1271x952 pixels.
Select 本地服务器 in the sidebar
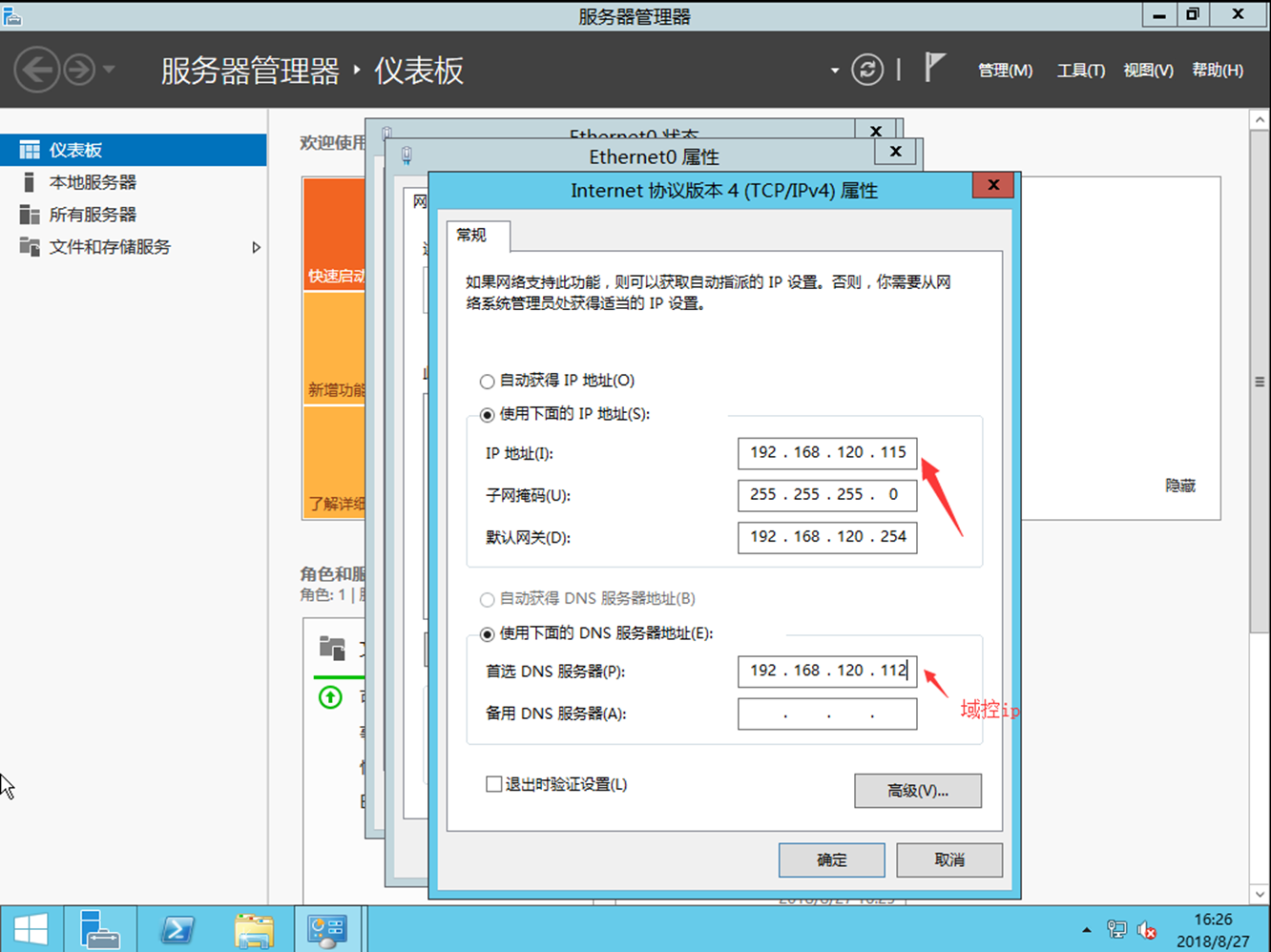pos(134,182)
